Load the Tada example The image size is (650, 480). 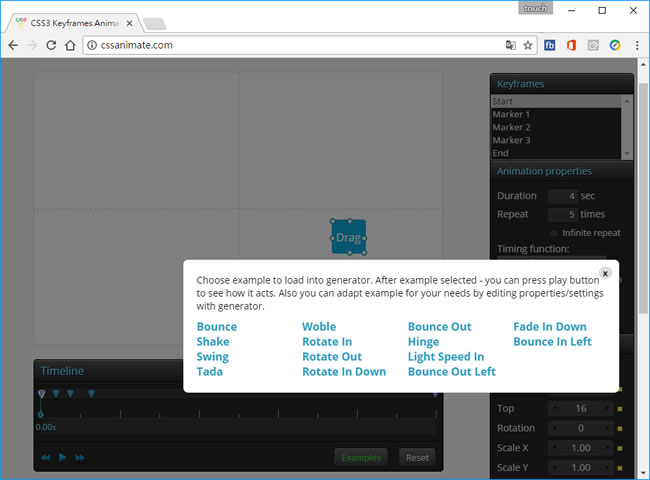click(209, 371)
